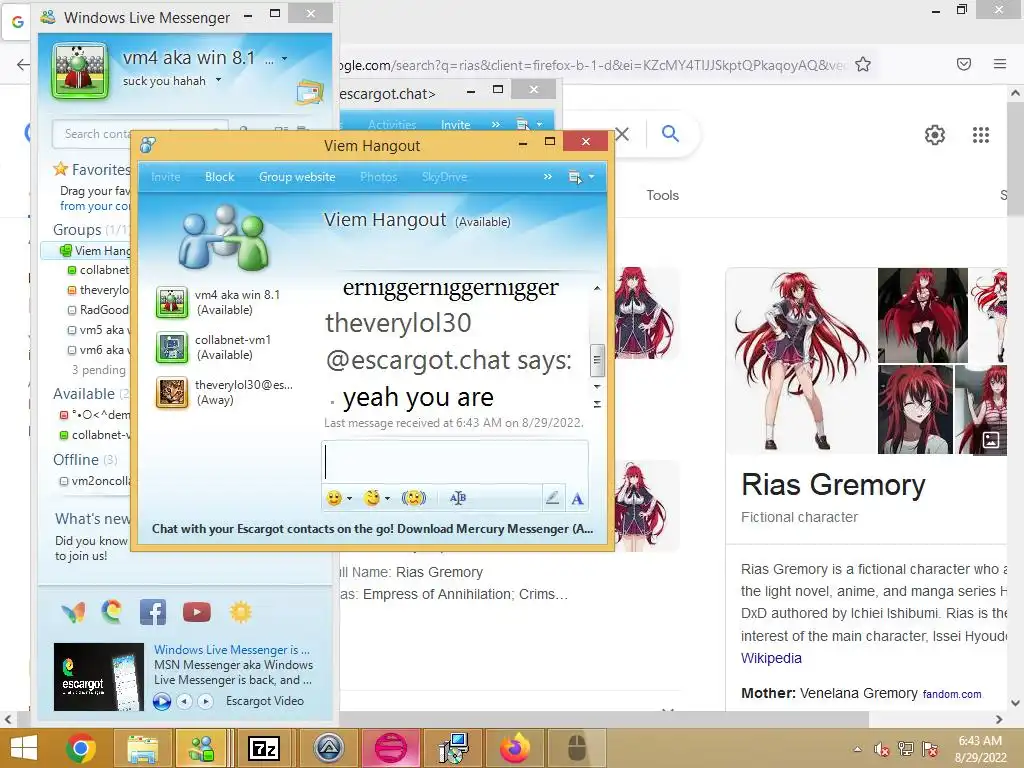Open the winks dropdown arrow
Image resolution: width=1024 pixels, height=768 pixels.
pos(387,499)
